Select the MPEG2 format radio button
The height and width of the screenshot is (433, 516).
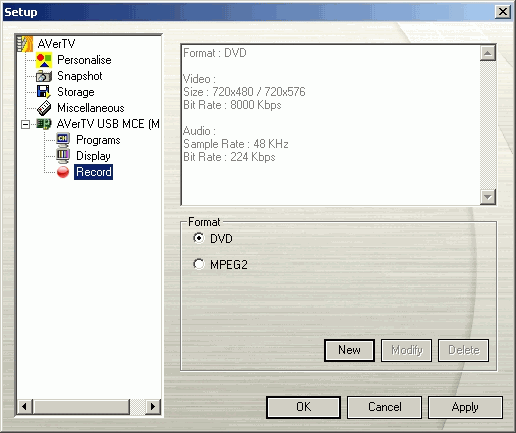point(199,264)
